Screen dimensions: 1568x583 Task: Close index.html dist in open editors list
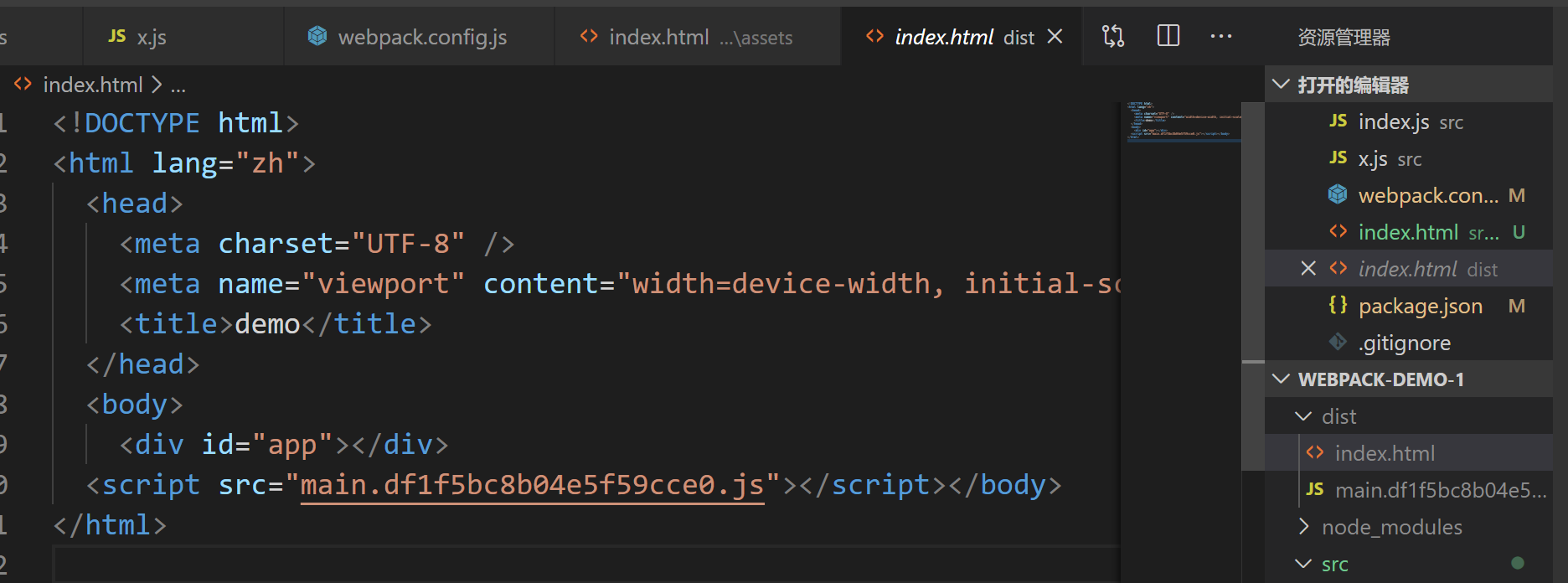[x=1308, y=269]
